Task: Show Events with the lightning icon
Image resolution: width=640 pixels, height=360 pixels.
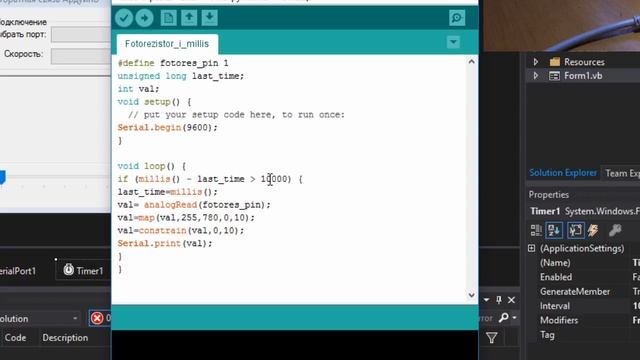Action: (x=593, y=231)
